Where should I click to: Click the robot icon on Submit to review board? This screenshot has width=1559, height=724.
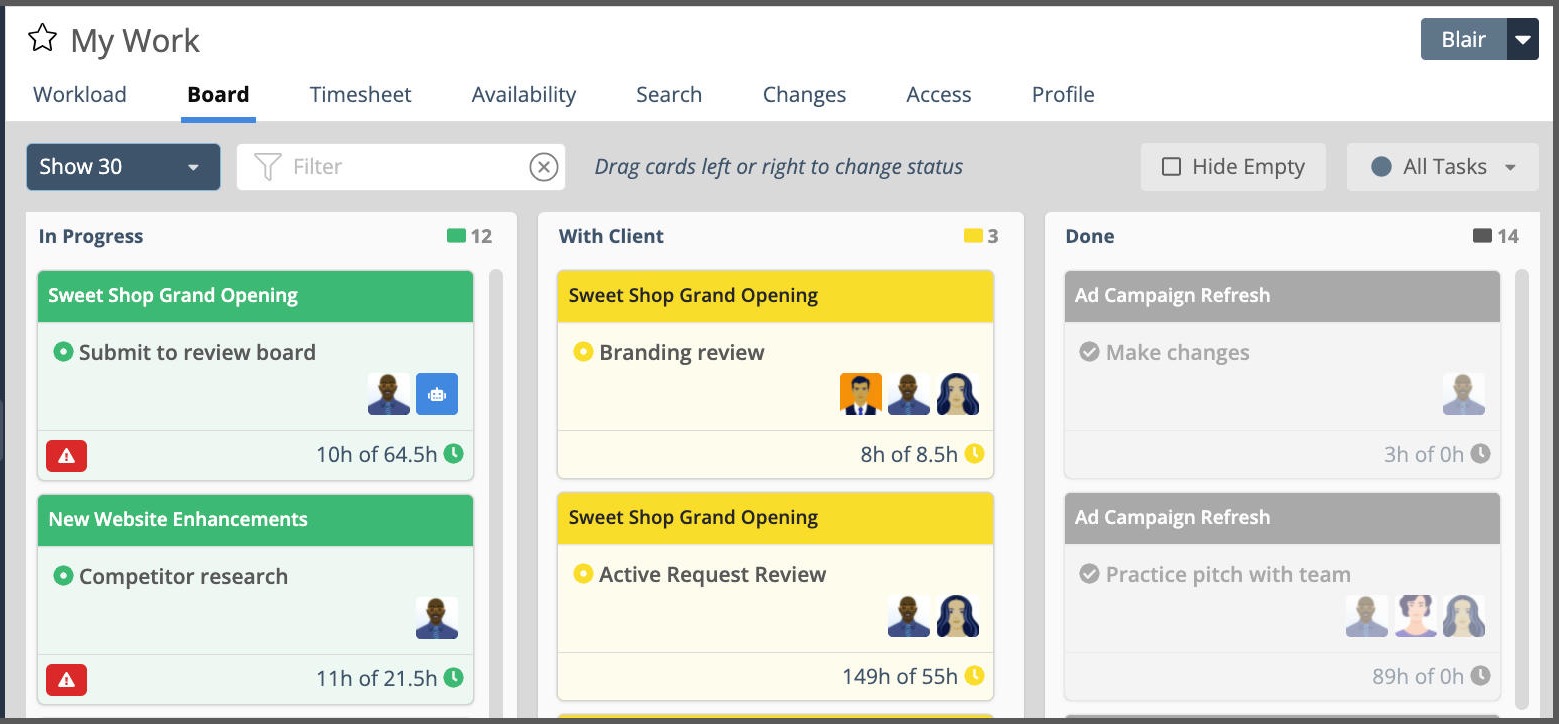(x=437, y=394)
